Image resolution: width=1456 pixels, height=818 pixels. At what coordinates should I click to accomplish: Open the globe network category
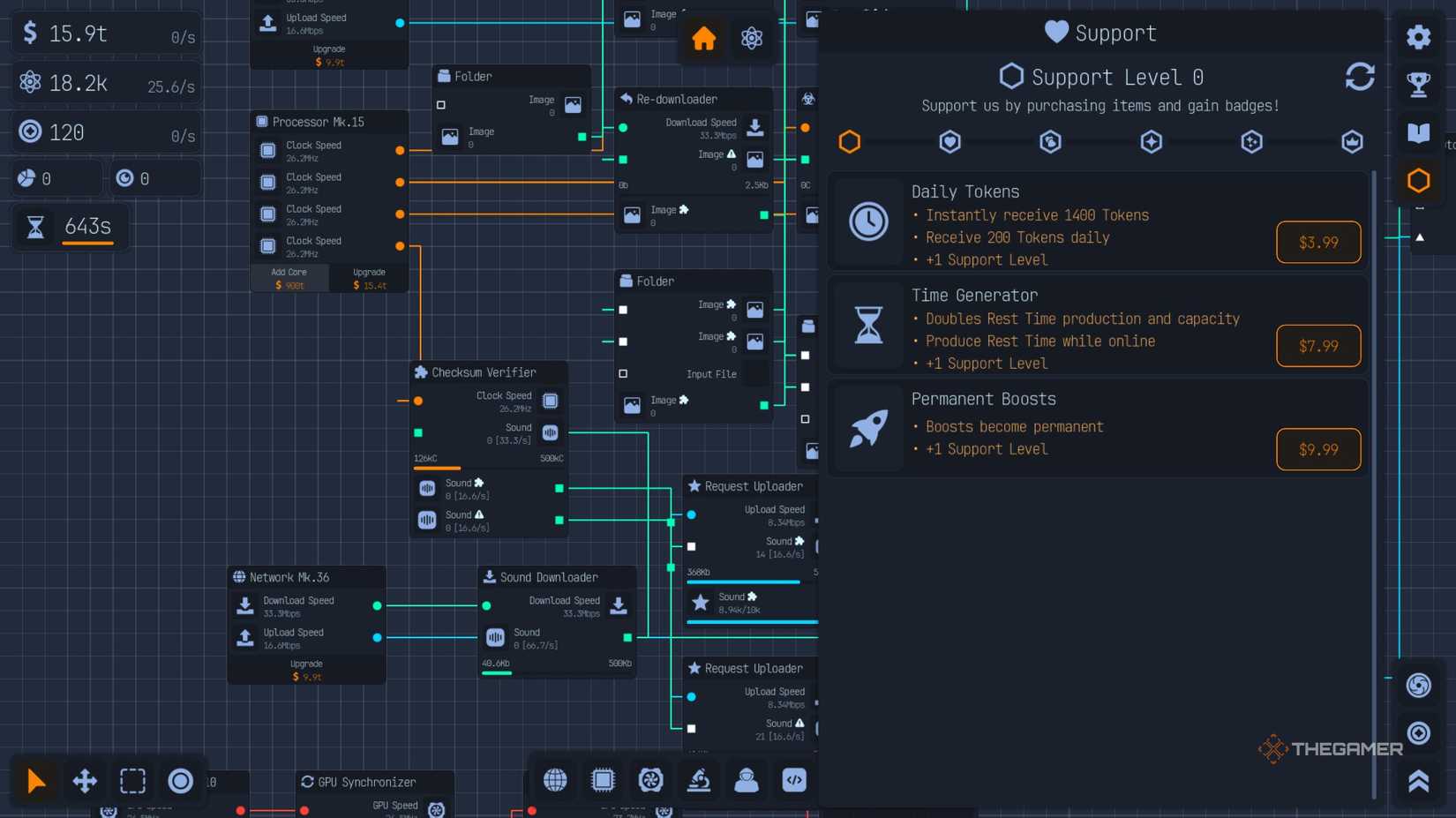click(555, 780)
